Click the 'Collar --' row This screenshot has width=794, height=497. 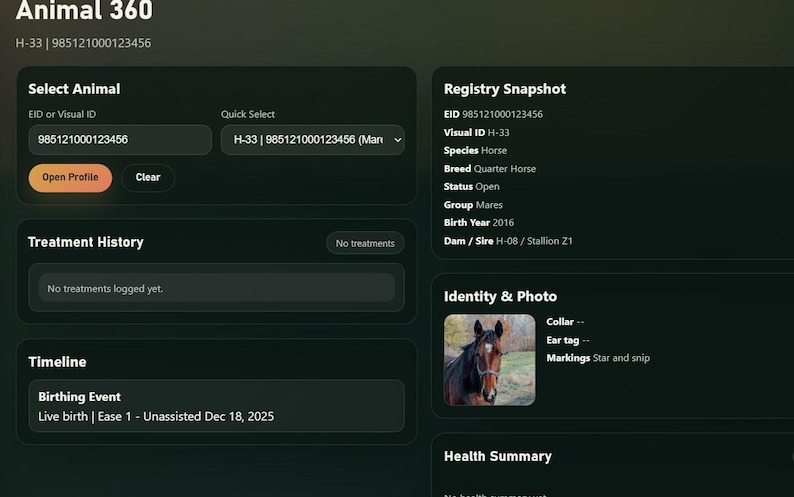pos(565,322)
